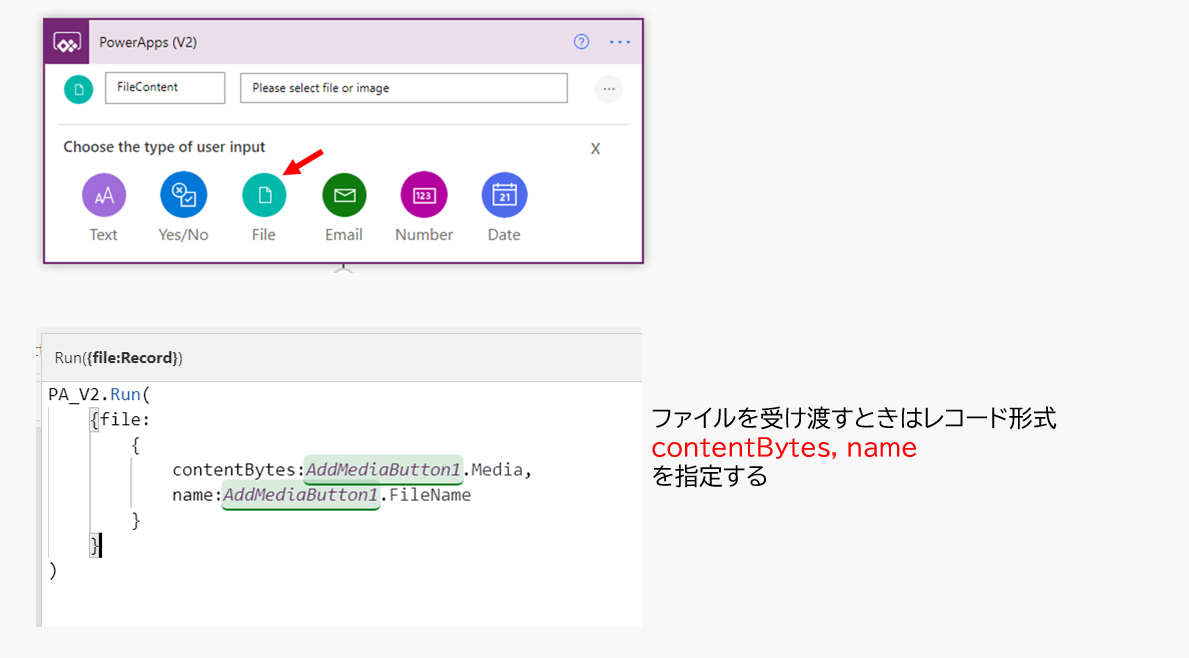Click the Run function in the formula

pyautogui.click(x=126, y=394)
